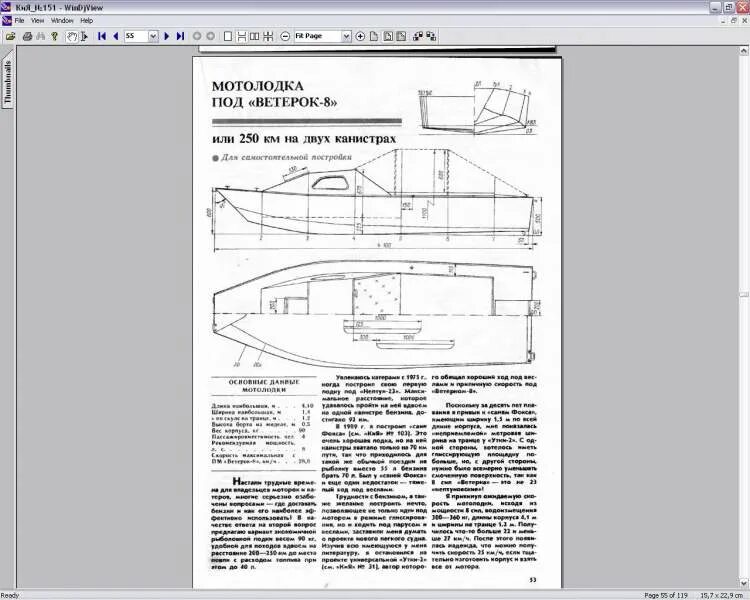Viewport: 750px width, 600px height.
Task: Restore the inner document window
Action: coord(734,21)
